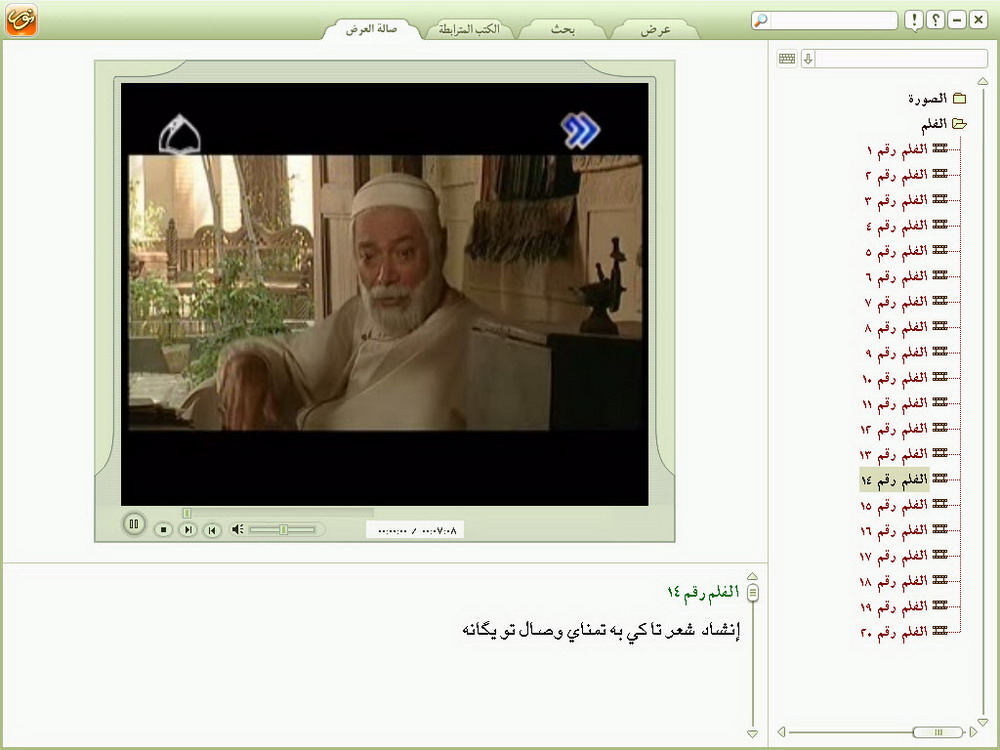This screenshot has height=750, width=1000.
Task: Click the video seek progress bar
Action: [278, 513]
